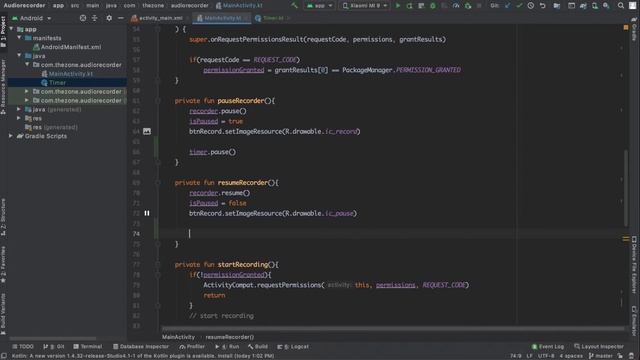The image size is (640, 360).
Task: Select MainActivity.kt in project tree
Action: pos(67,74)
